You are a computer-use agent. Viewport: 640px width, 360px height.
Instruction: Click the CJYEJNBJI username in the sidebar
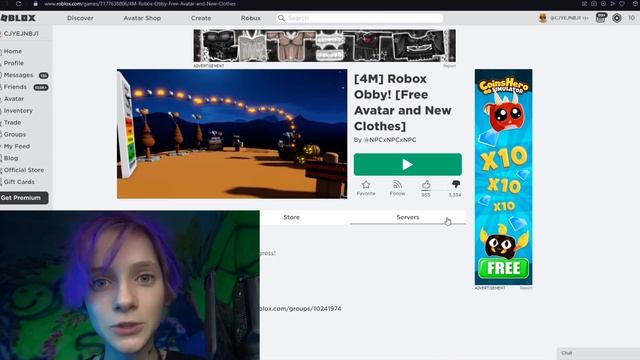click(x=21, y=33)
